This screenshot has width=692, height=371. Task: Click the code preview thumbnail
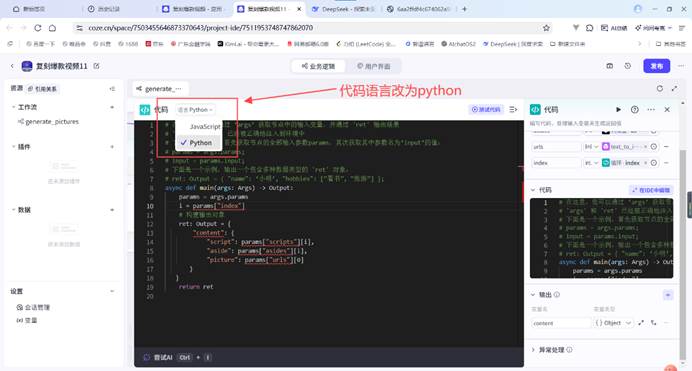coord(602,238)
